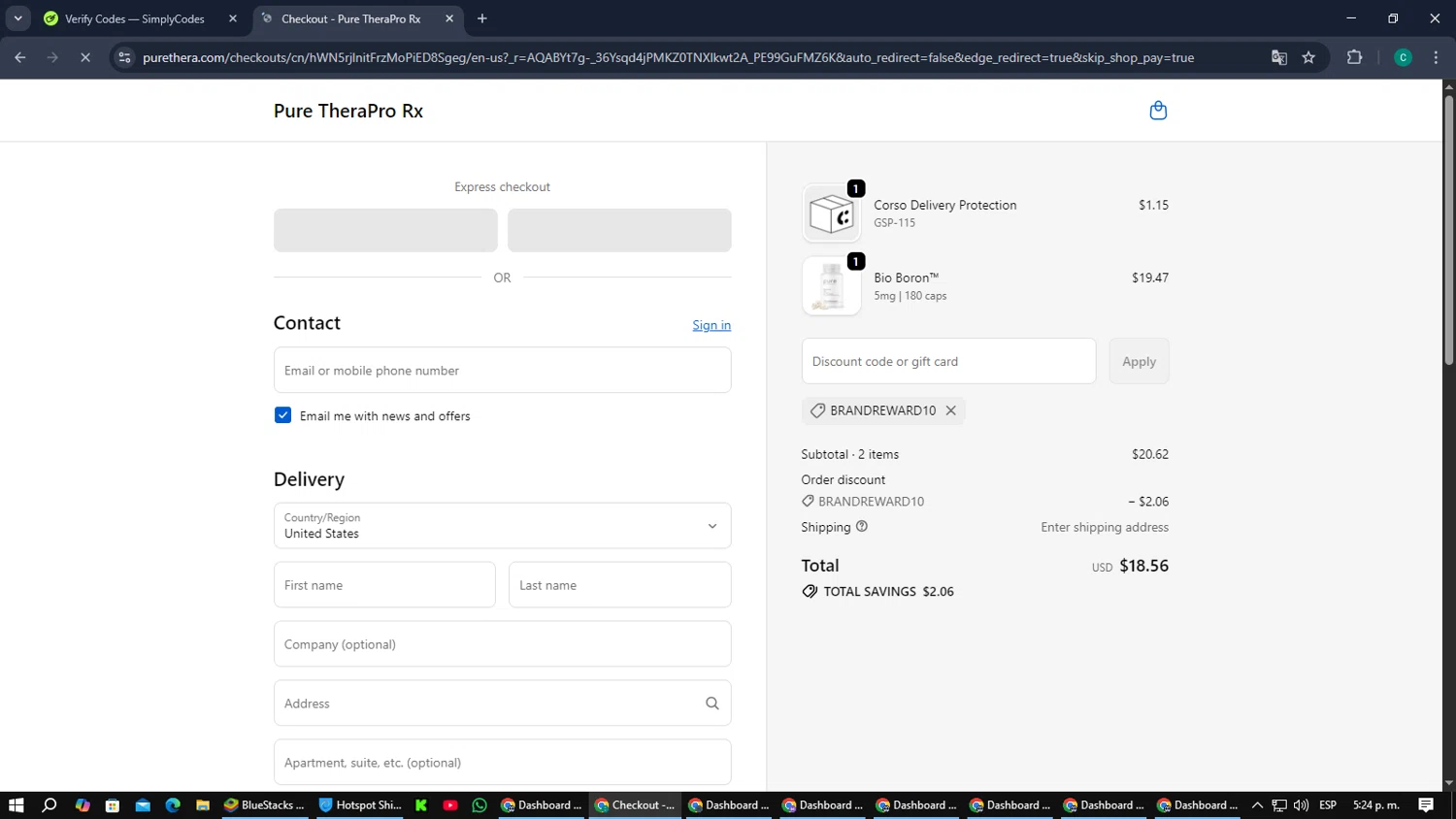Focus the Apartment, suite, etc. field

pyautogui.click(x=502, y=763)
